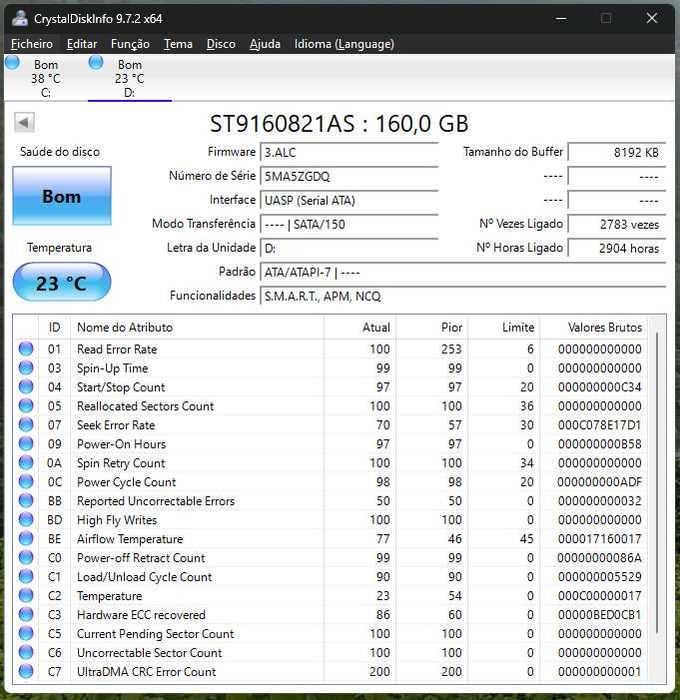Minimize the CrystalDiskInfo window
Image resolution: width=680 pixels, height=700 pixels.
click(x=561, y=18)
